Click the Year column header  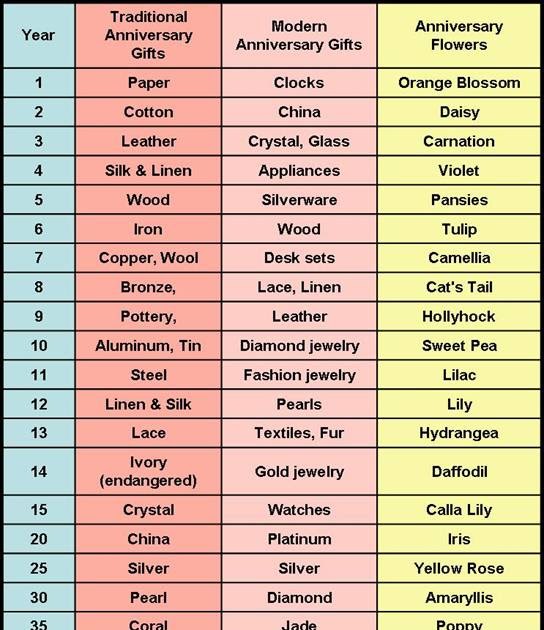39,35
